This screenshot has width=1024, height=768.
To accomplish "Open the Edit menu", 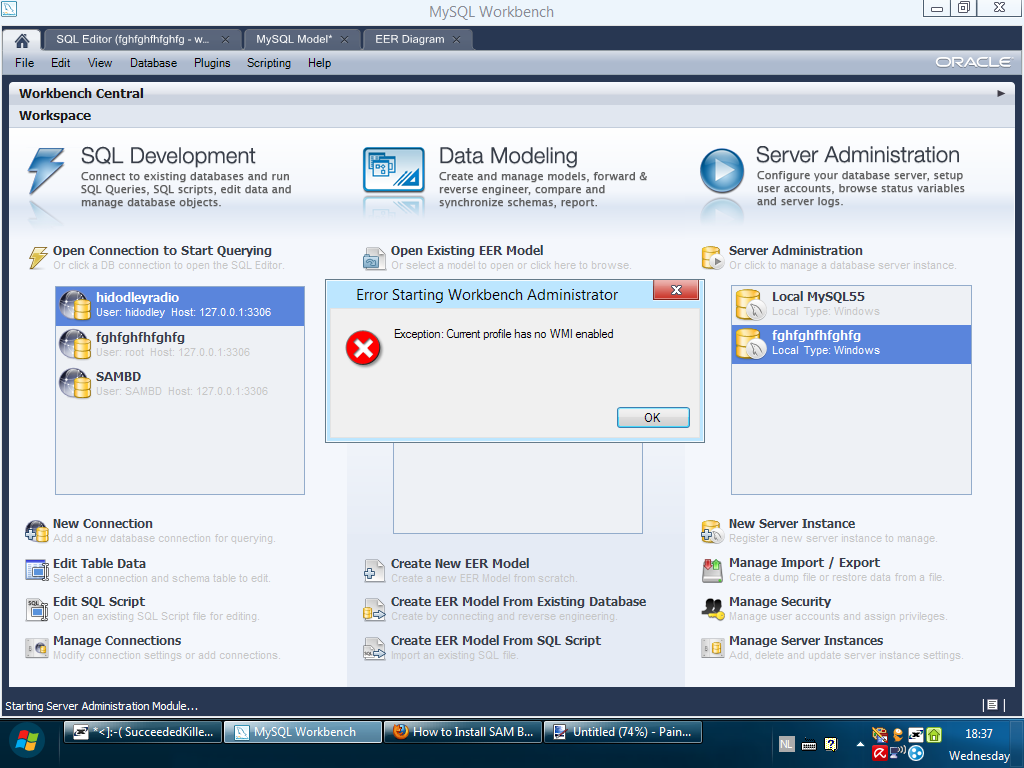I will (x=61, y=63).
